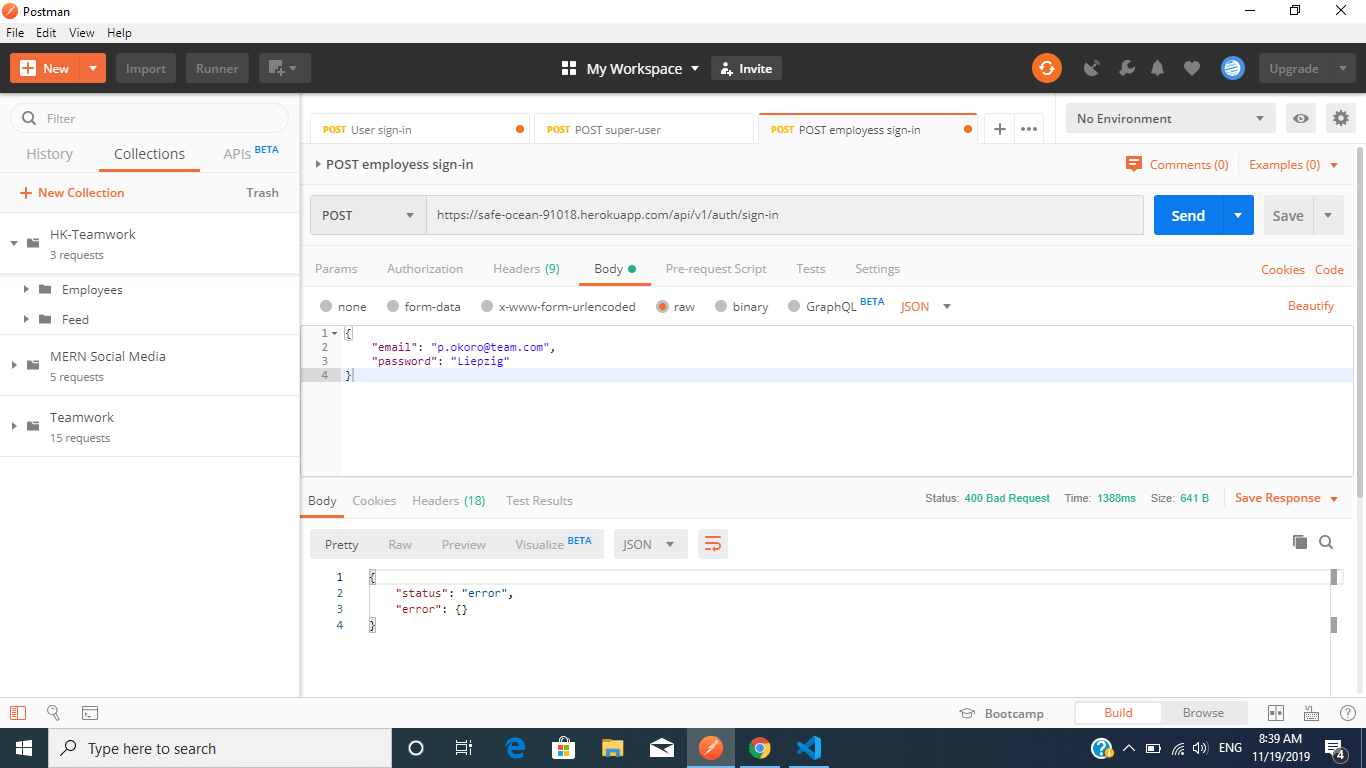The height and width of the screenshot is (768, 1366).
Task: Open the request body JSON format dropdown
Action: [926, 306]
